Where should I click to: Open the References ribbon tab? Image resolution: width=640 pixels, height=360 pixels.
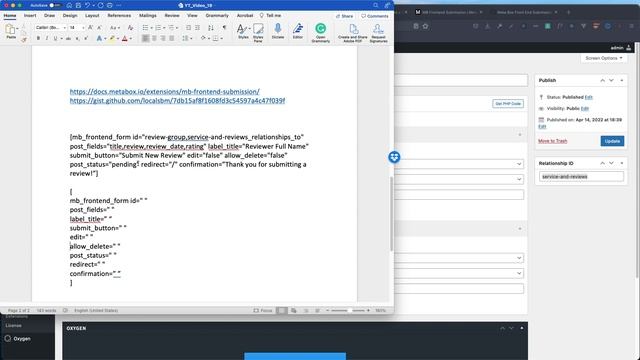click(x=119, y=16)
